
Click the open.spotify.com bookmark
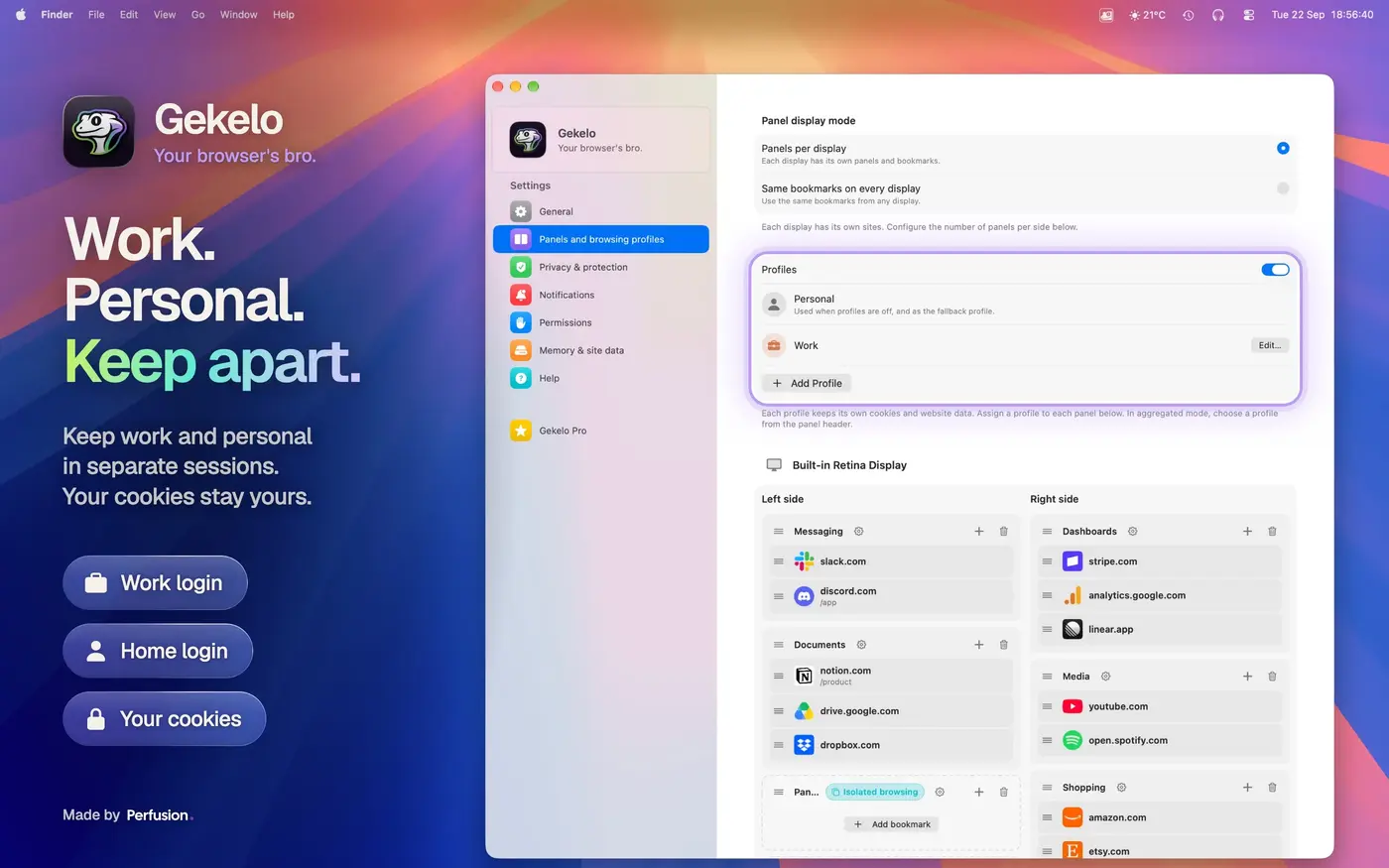(1159, 740)
